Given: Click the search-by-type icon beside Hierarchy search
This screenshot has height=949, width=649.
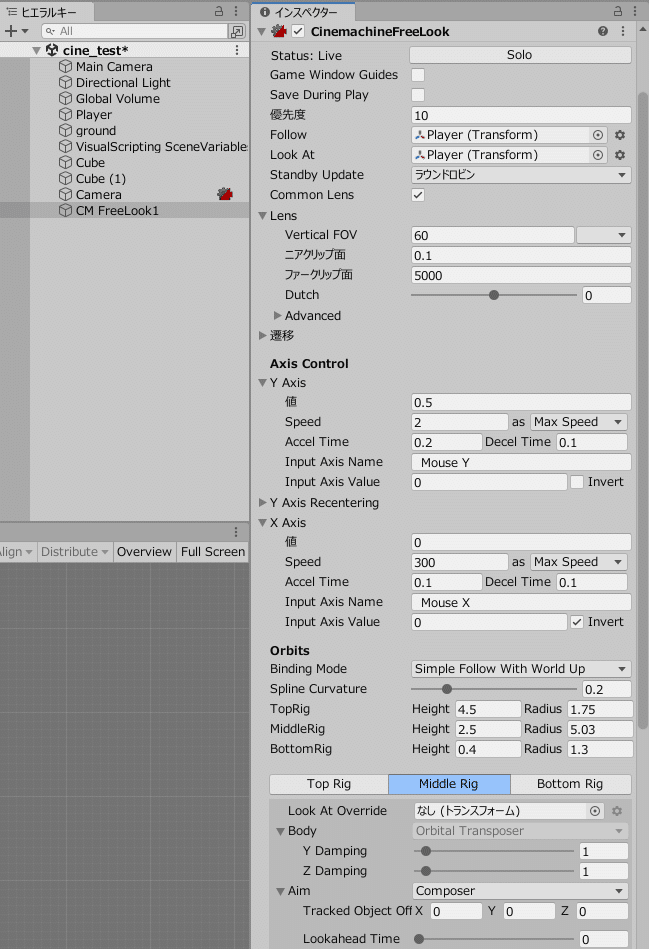Looking at the screenshot, I should pyautogui.click(x=237, y=31).
